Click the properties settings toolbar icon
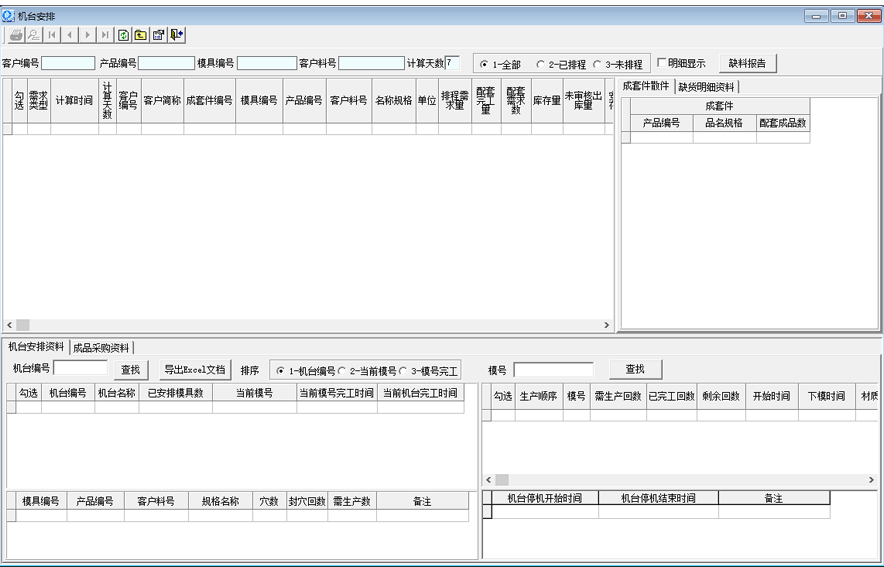Screen dimensions: 884x567 [x=159, y=35]
